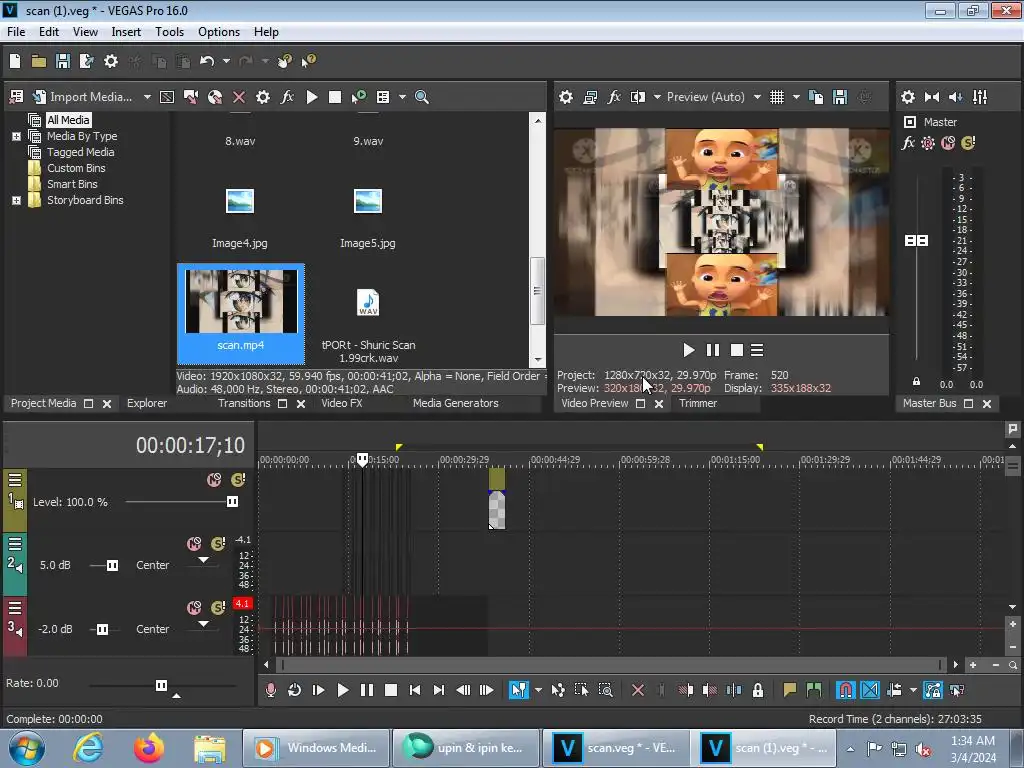
Task: Open the split screen view dropdown arrow
Action: click(x=657, y=97)
